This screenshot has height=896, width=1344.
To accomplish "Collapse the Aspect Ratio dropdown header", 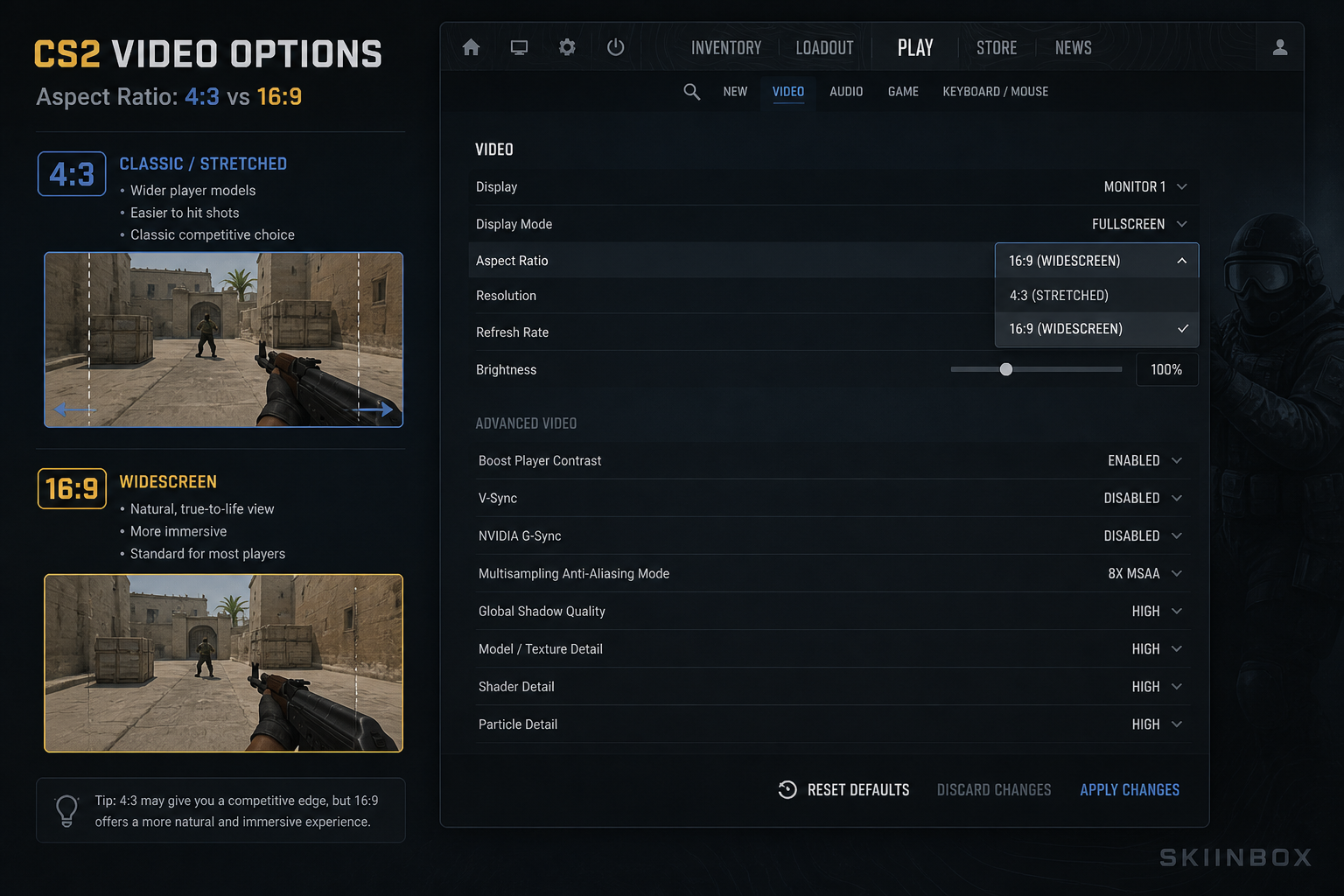I will point(1096,261).
